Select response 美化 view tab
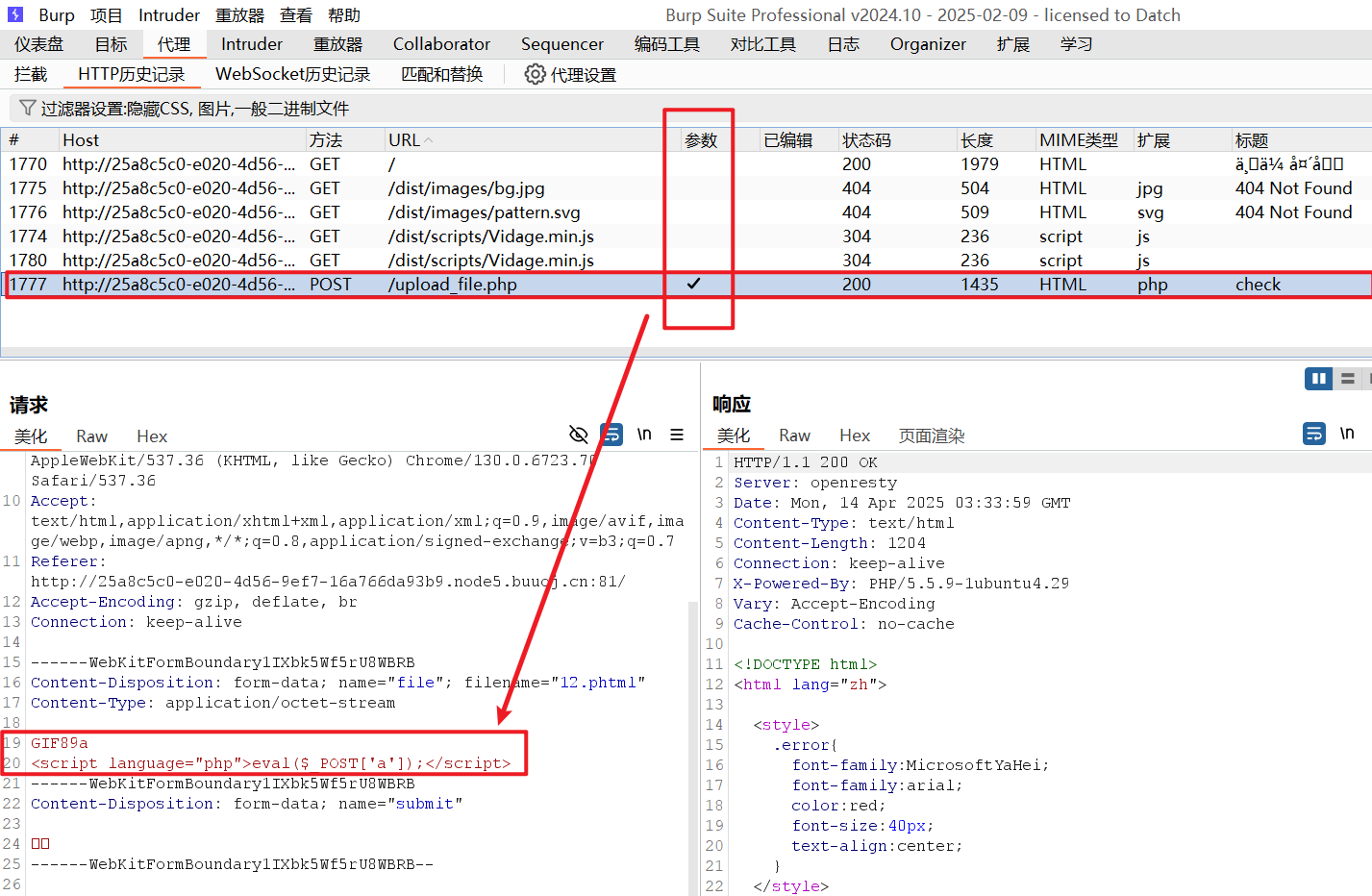Screen dimensions: 1372x896 tap(734, 436)
